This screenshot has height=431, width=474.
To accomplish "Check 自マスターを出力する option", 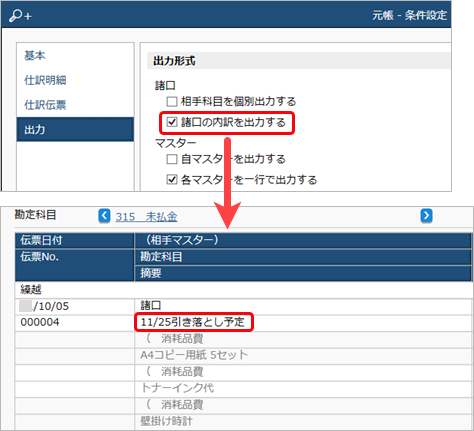I will point(172,159).
